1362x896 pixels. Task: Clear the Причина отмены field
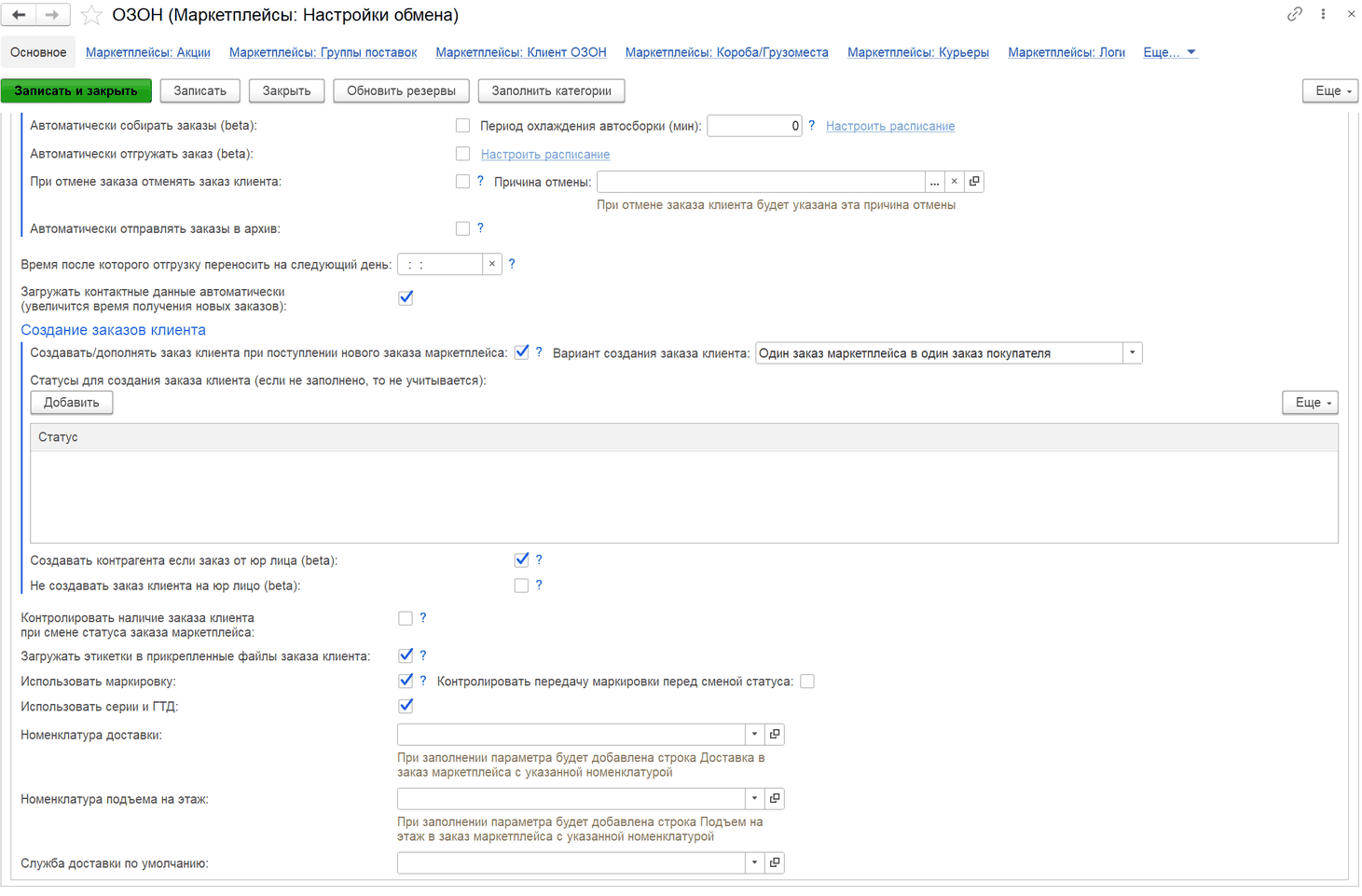coord(954,182)
